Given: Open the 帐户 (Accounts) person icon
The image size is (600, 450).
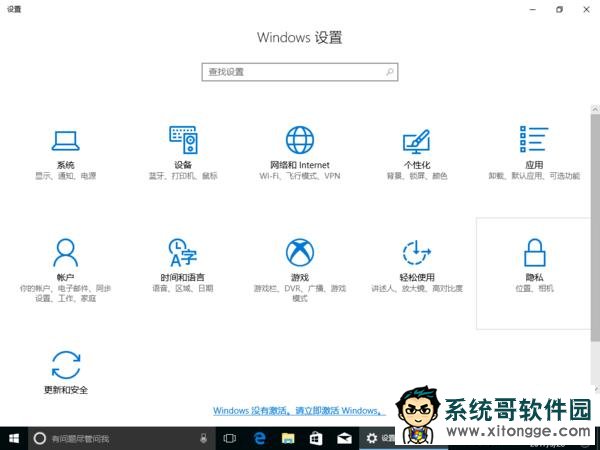Looking at the screenshot, I should (65, 253).
